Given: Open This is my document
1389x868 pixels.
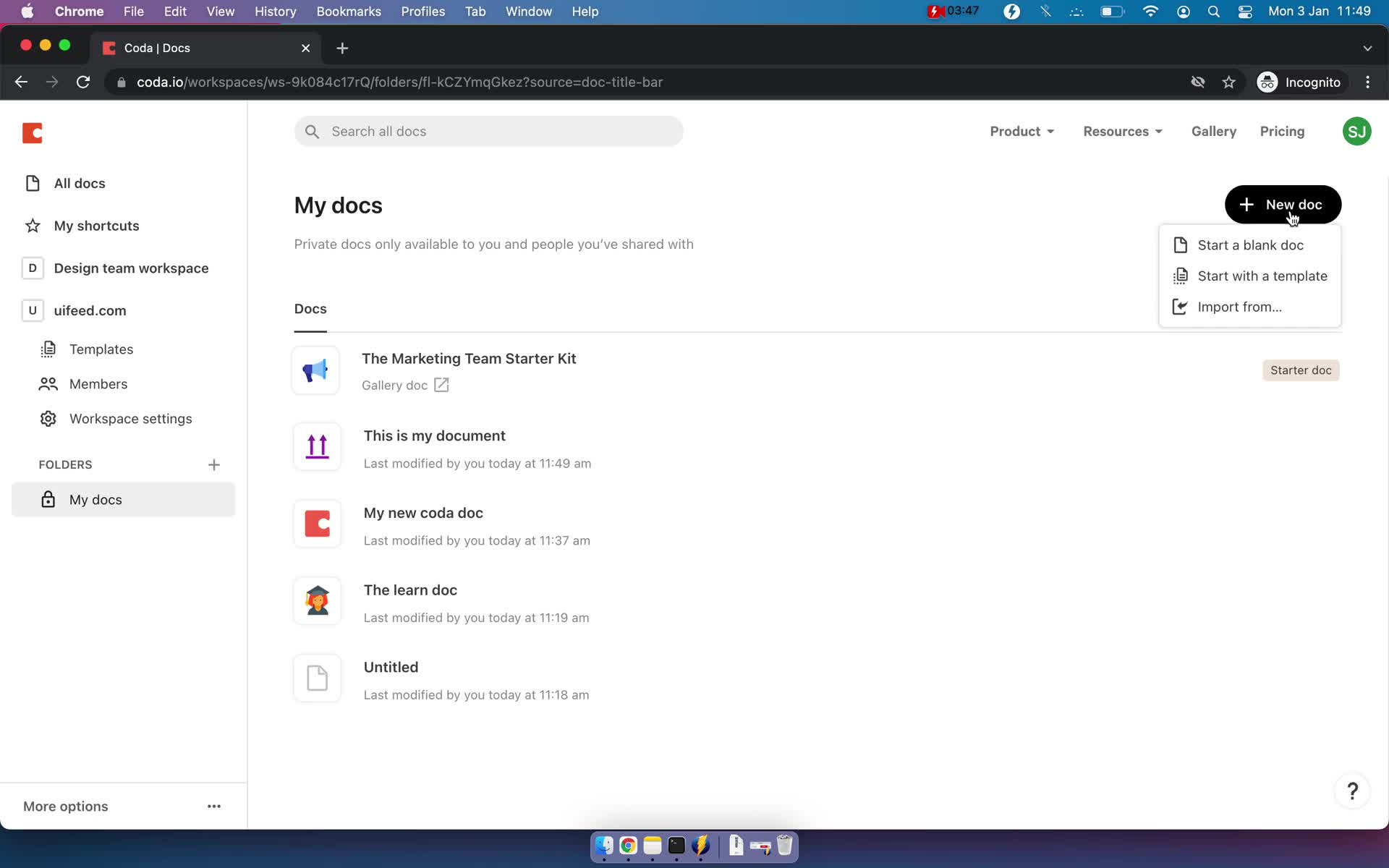Looking at the screenshot, I should 434,436.
